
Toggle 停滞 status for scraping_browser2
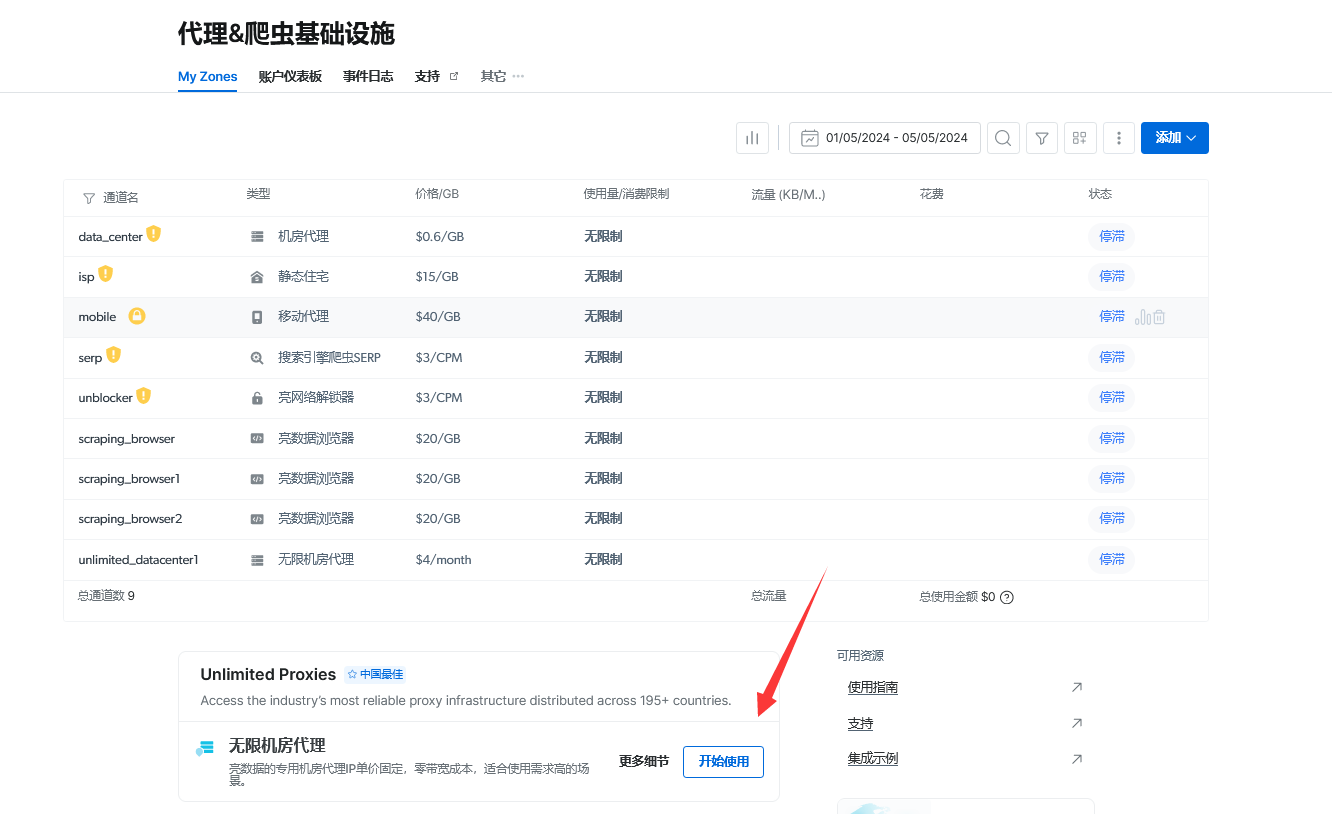[x=1112, y=519]
